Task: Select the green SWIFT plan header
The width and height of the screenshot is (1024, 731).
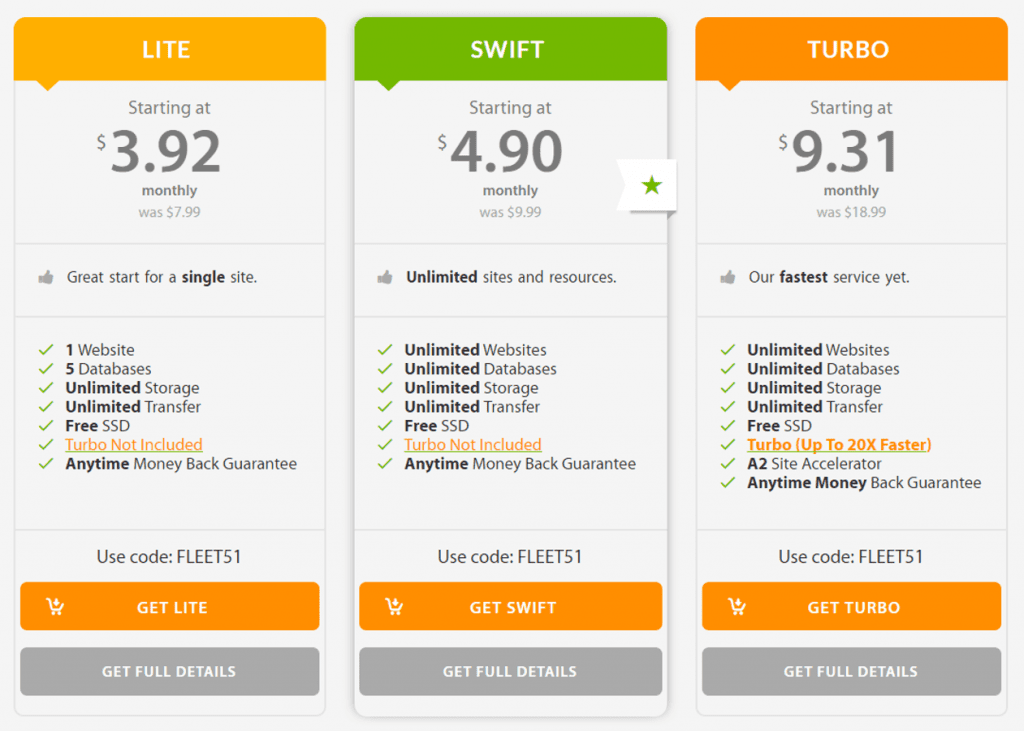Action: click(x=510, y=50)
